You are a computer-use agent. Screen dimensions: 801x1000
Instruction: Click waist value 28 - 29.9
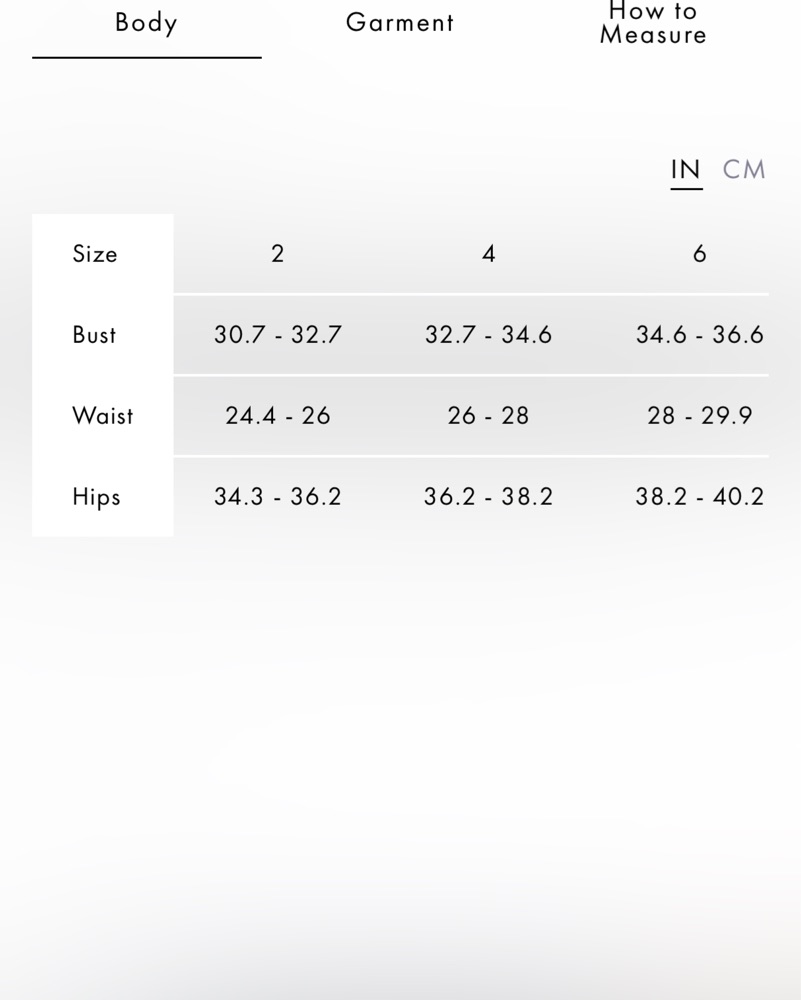(x=700, y=416)
